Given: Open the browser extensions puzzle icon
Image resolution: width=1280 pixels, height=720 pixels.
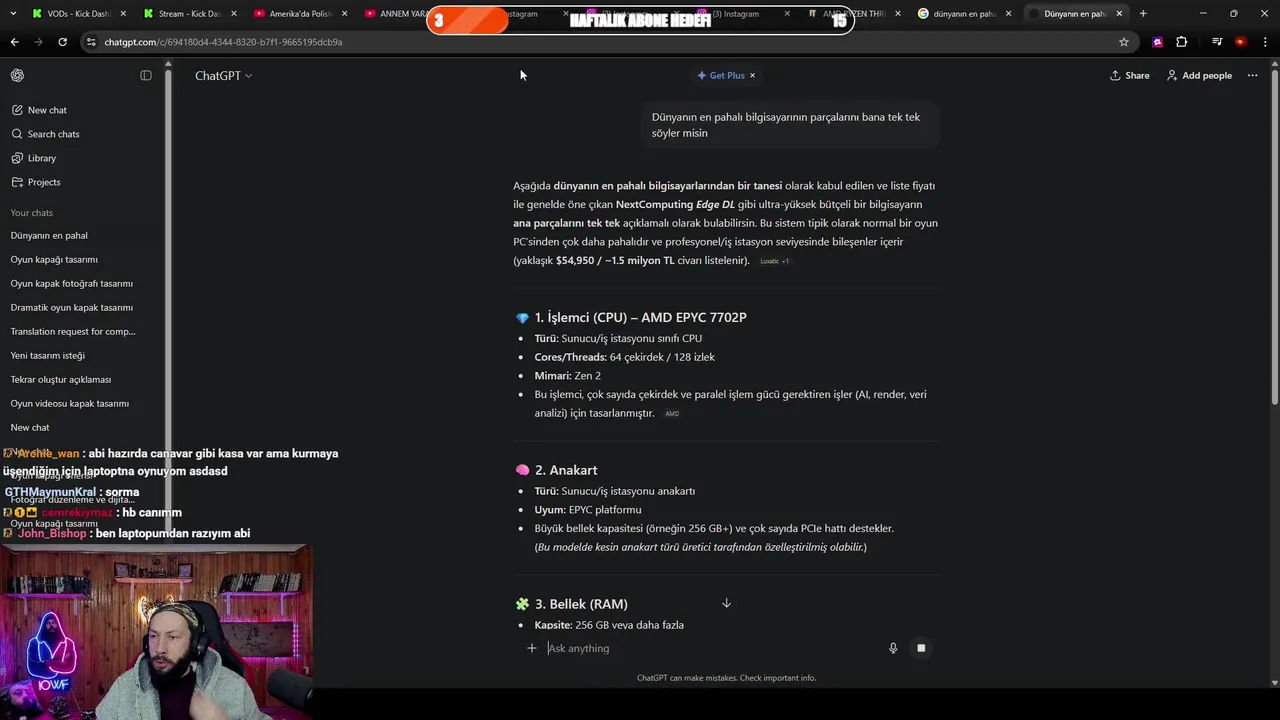Looking at the screenshot, I should click(1181, 42).
